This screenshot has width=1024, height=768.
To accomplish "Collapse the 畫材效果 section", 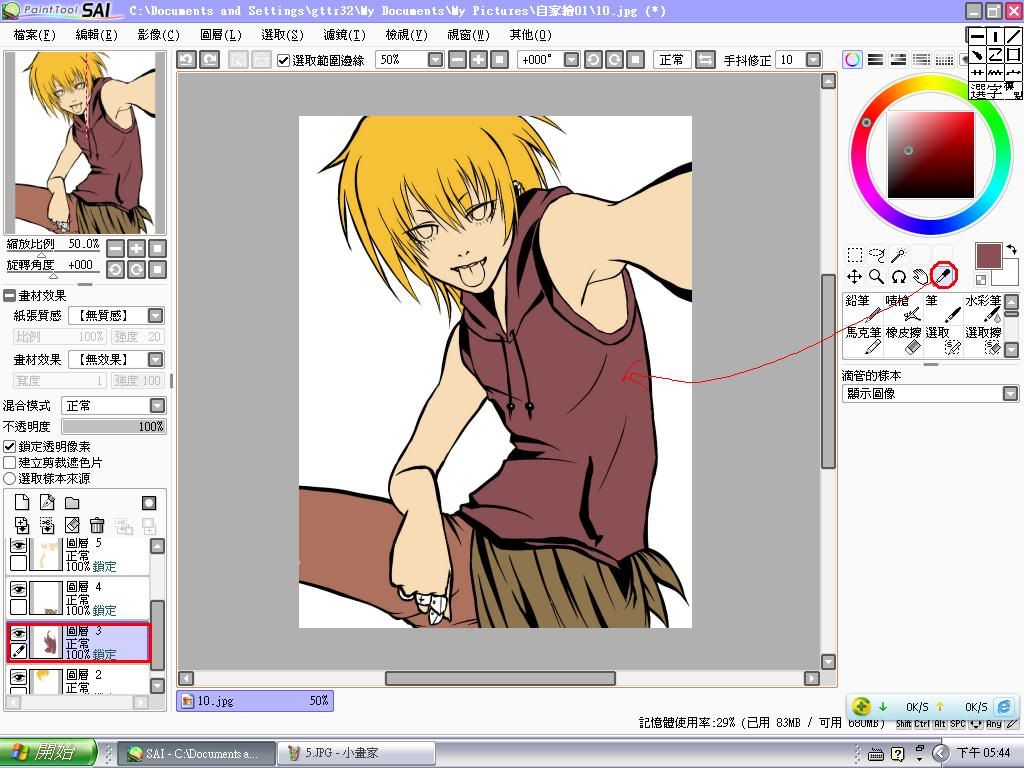I will click(x=10, y=296).
